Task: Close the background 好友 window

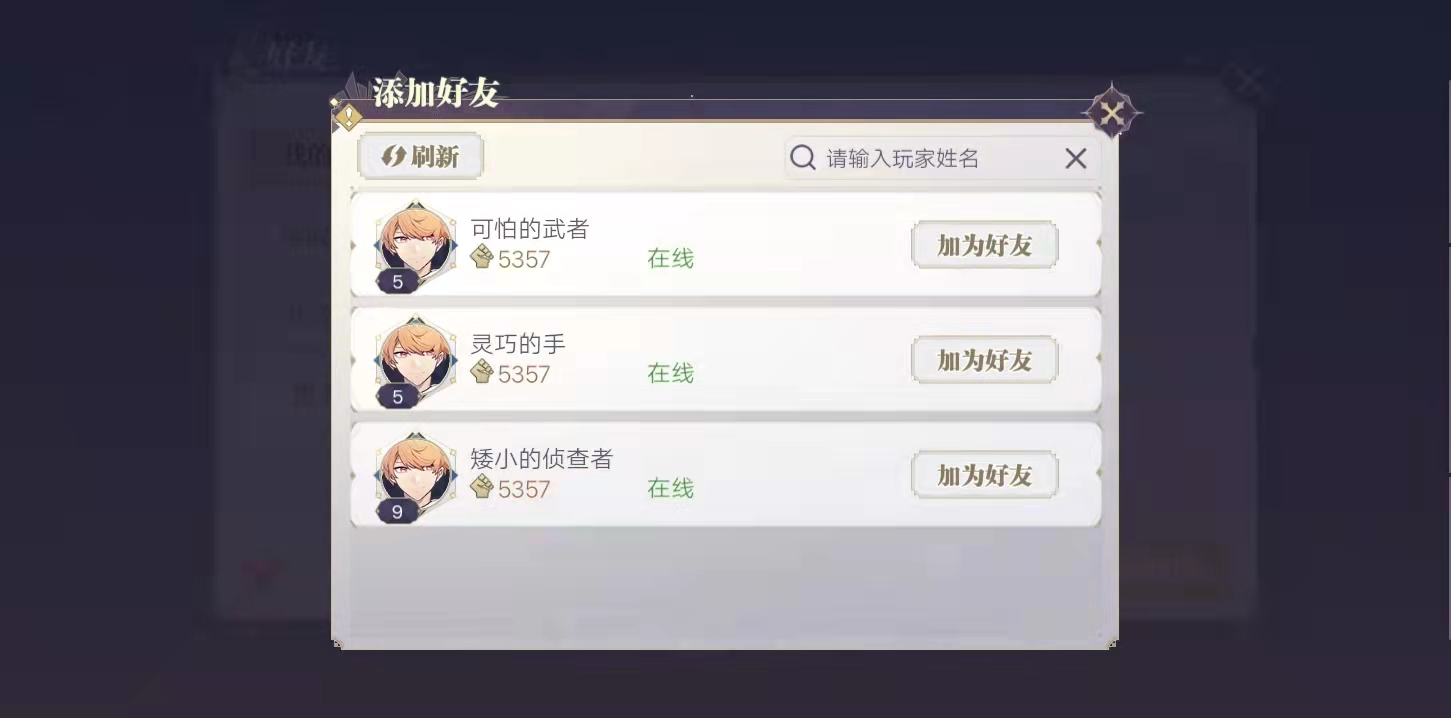Action: (x=1247, y=82)
